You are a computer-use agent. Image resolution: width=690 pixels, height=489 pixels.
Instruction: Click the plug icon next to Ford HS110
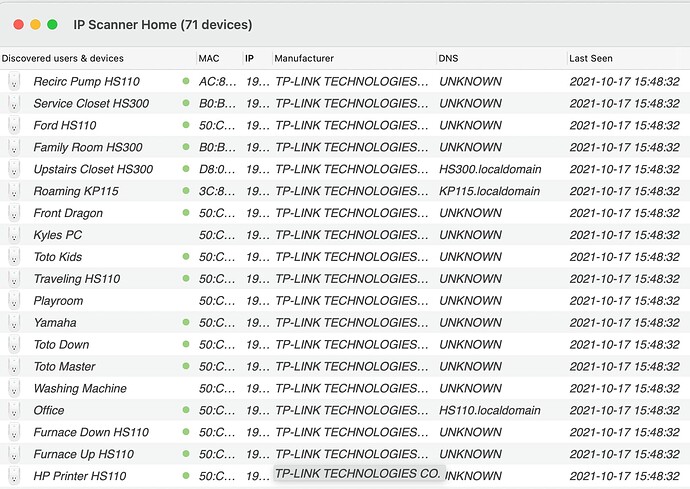click(x=14, y=125)
